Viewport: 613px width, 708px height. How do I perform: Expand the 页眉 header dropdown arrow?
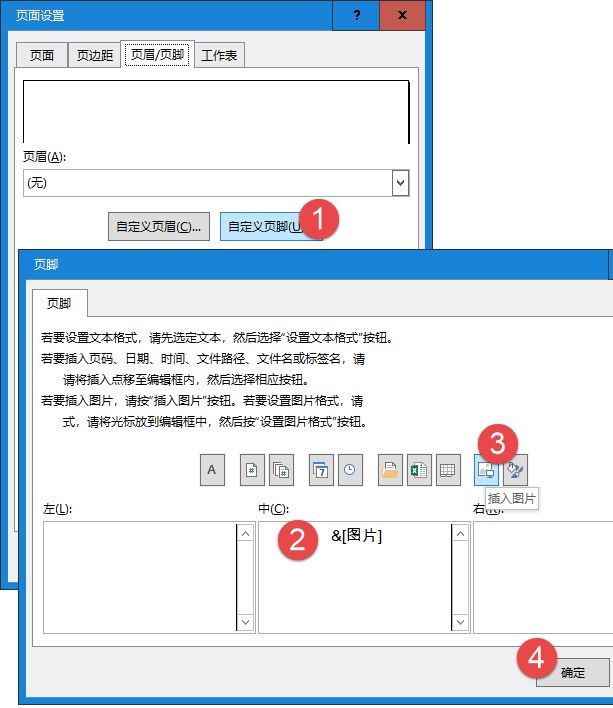coord(400,183)
